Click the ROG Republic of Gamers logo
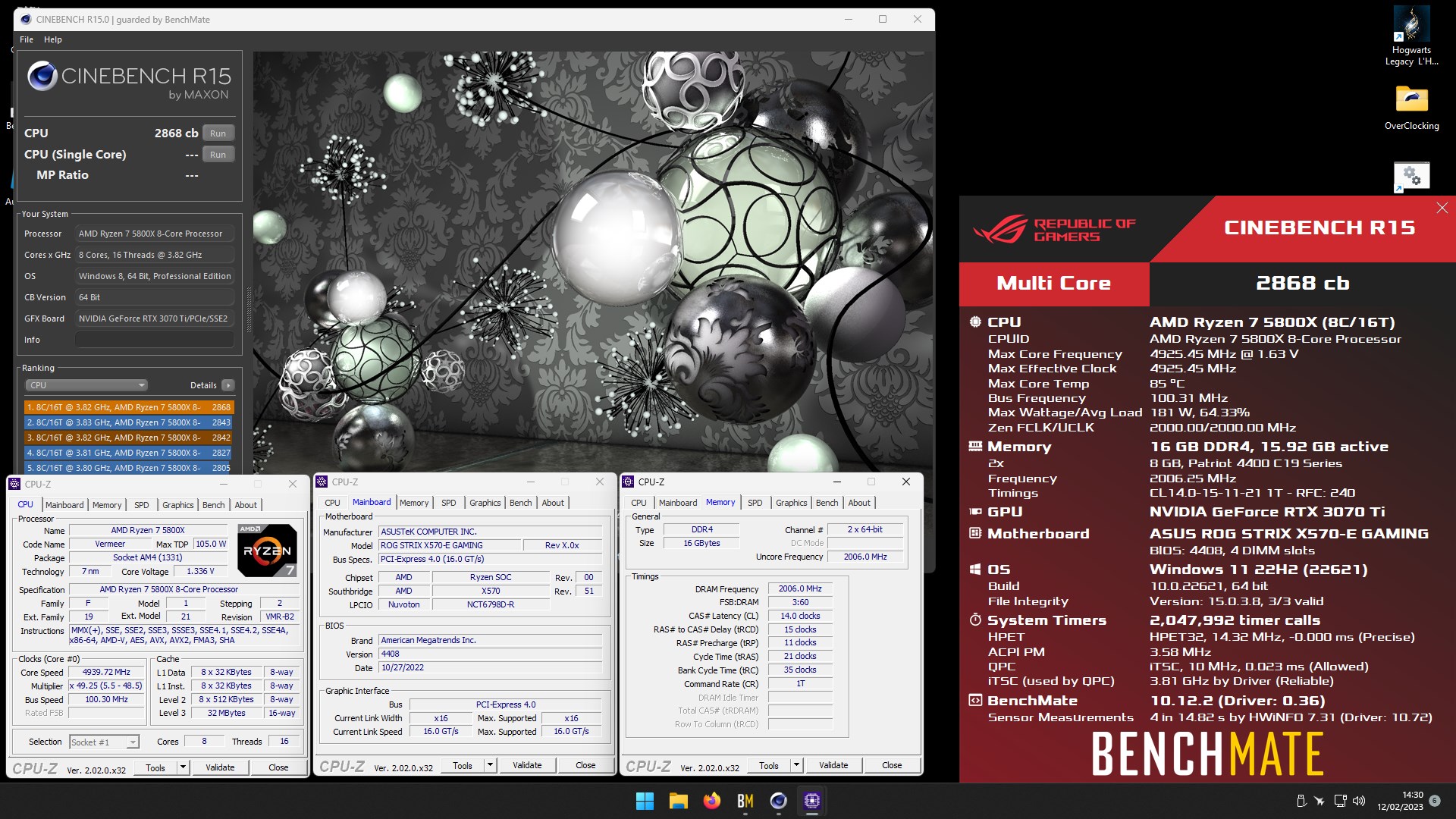The height and width of the screenshot is (819, 1456). 1054,230
